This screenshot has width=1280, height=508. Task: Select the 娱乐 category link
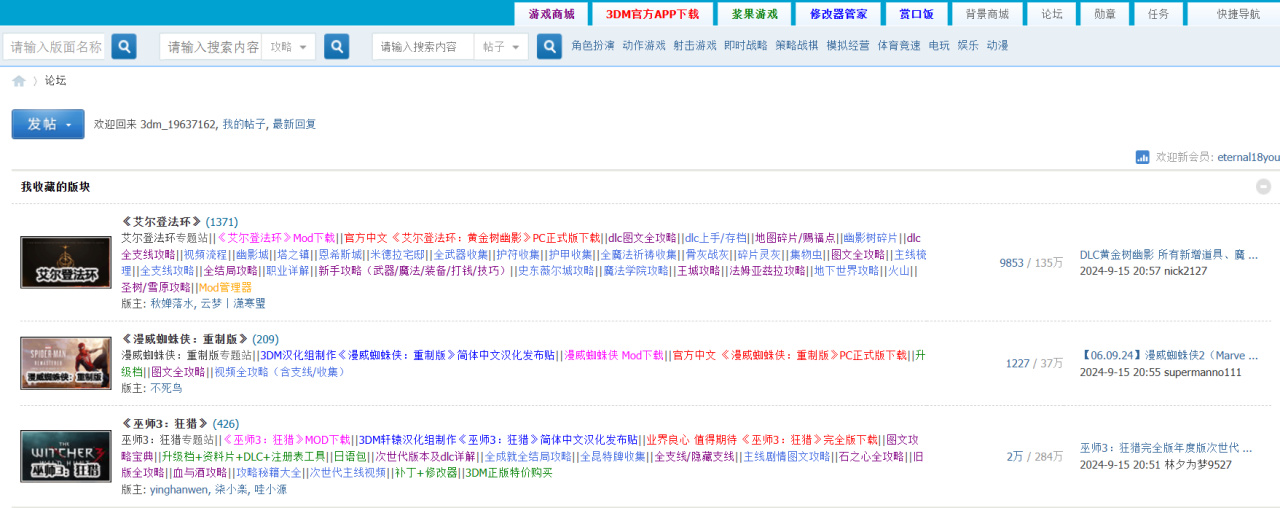pos(968,46)
